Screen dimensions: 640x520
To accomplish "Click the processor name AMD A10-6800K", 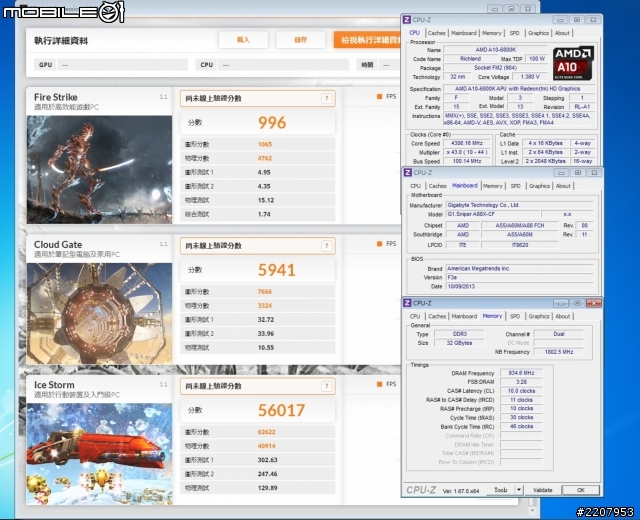I will pyautogui.click(x=496, y=50).
